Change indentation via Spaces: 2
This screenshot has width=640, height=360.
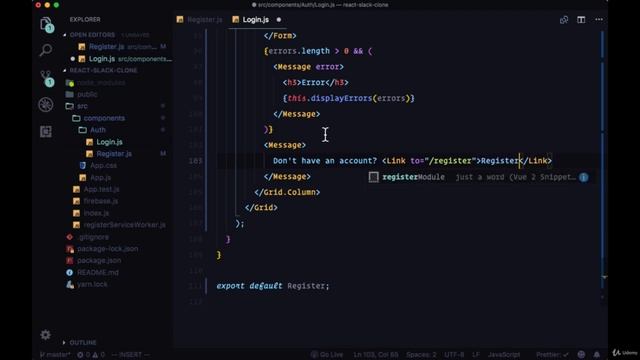pos(421,355)
